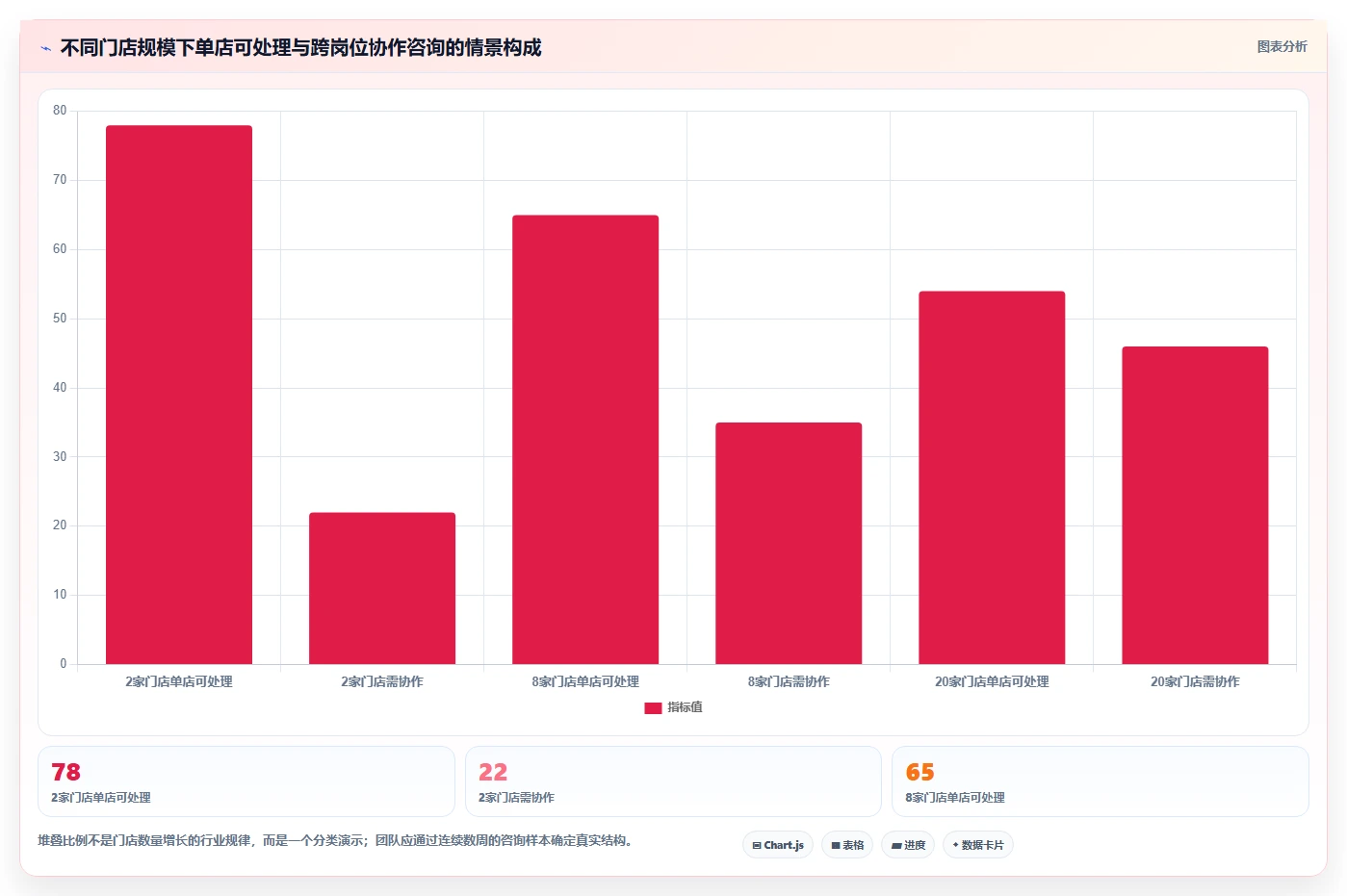
Task: Click the 表格 tag chip
Action: click(x=847, y=845)
